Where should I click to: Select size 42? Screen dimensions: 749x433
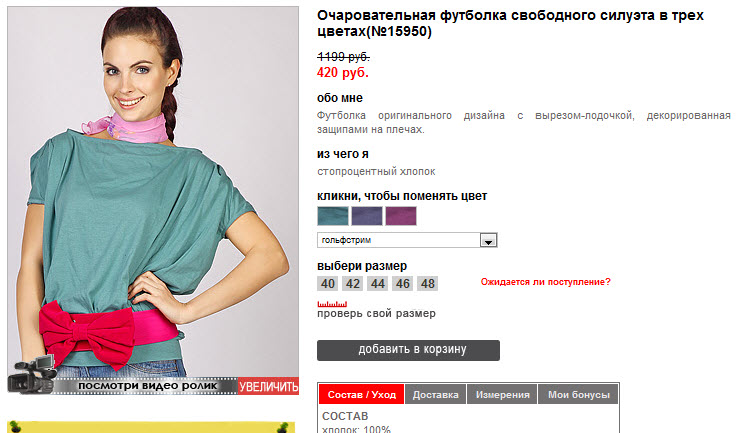coord(353,284)
